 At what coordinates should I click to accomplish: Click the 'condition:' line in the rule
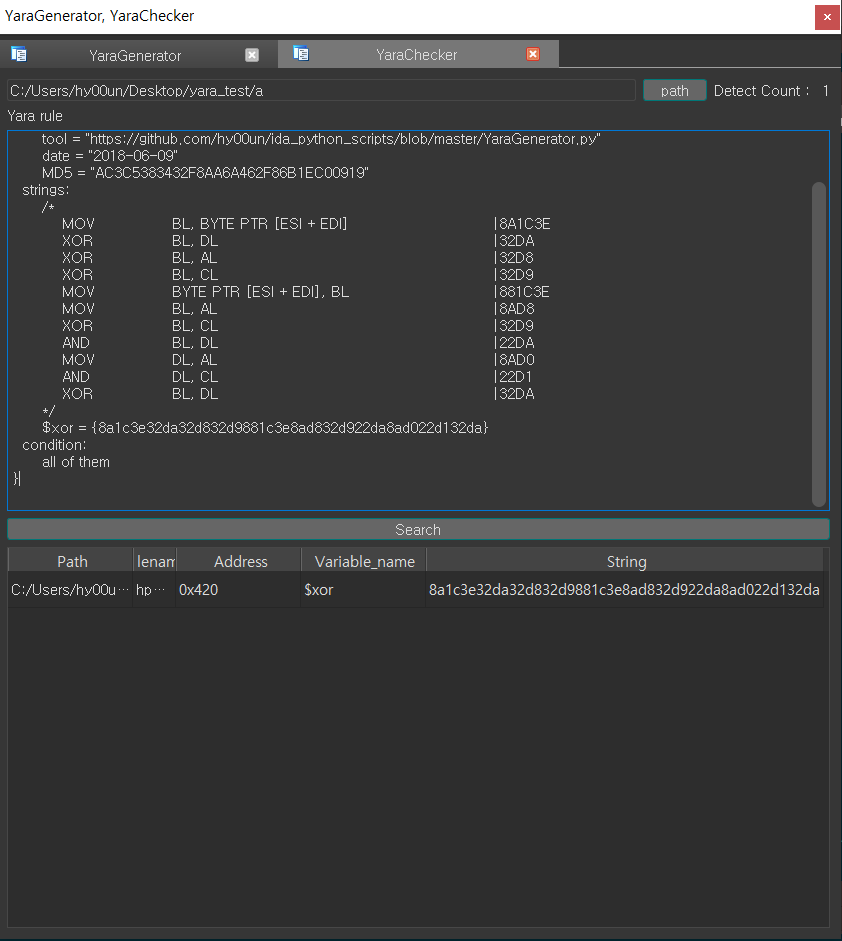click(54, 445)
